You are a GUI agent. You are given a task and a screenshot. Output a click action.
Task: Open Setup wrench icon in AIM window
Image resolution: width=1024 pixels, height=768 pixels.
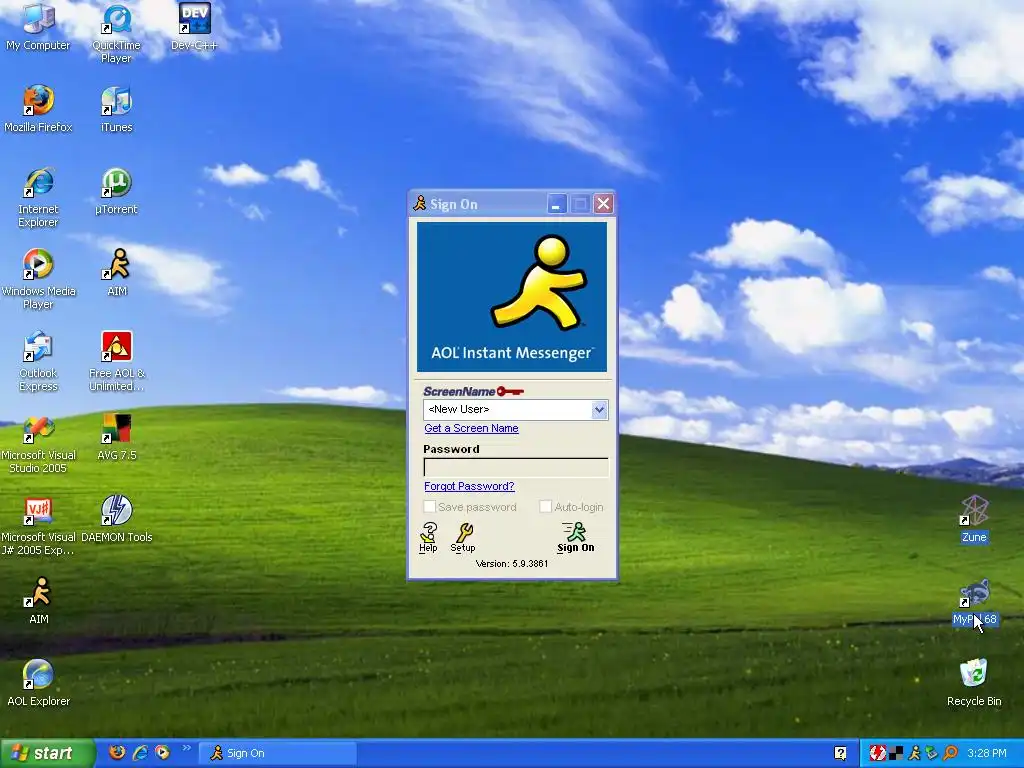pos(463,537)
